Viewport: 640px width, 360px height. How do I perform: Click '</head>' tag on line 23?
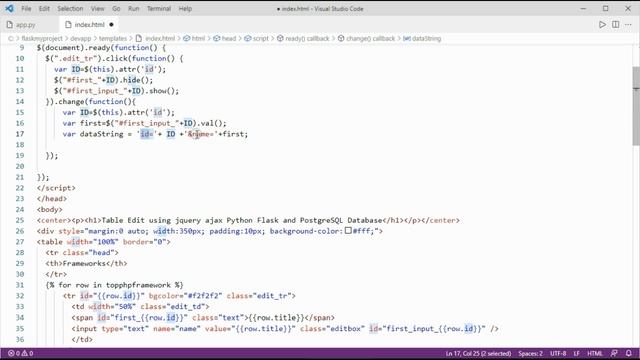pyautogui.click(x=52, y=199)
